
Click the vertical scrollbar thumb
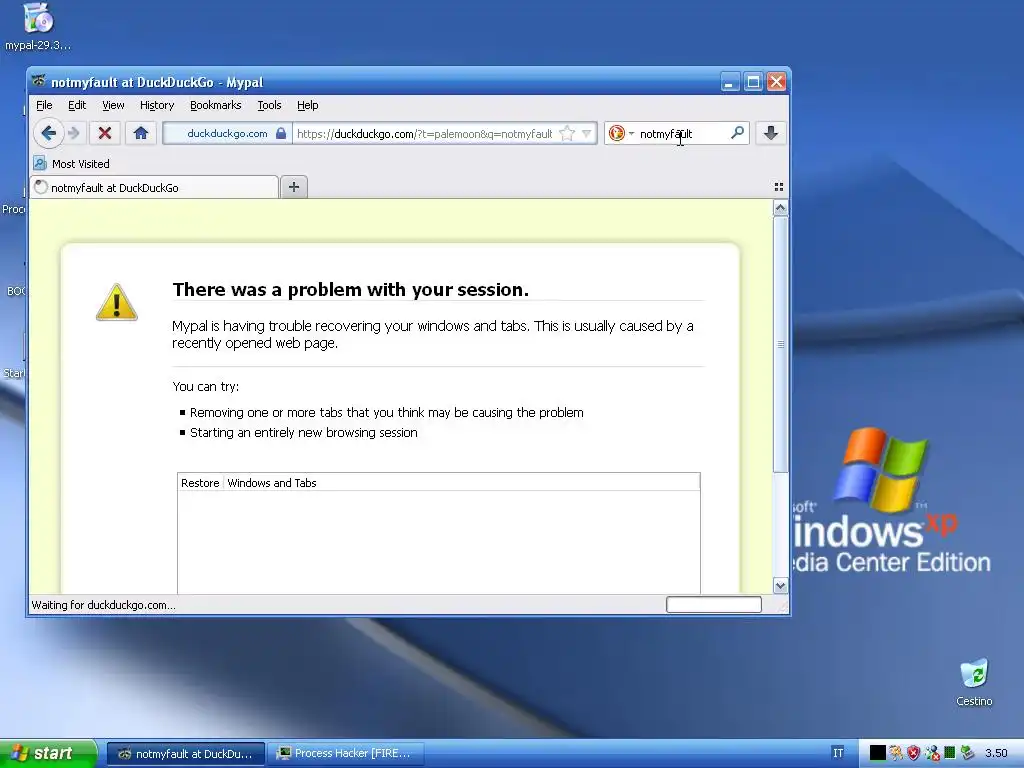point(780,344)
